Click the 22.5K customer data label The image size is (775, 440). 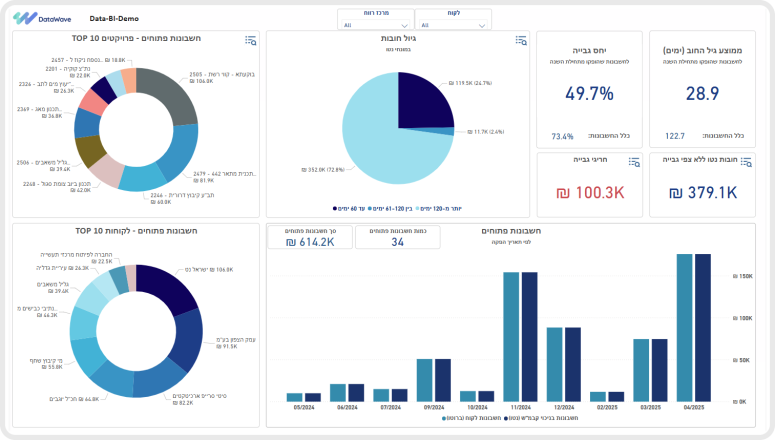pyautogui.click(x=77, y=258)
